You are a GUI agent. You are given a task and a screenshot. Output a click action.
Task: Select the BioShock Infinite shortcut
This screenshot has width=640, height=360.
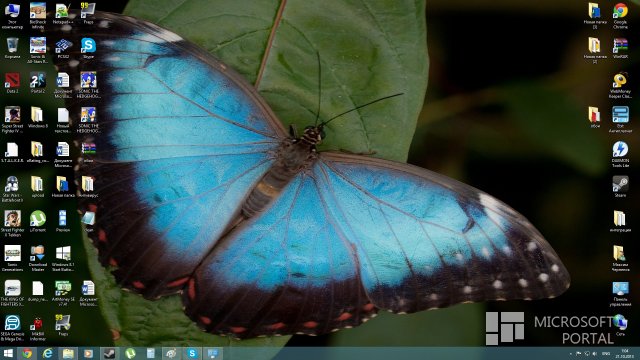pos(38,16)
